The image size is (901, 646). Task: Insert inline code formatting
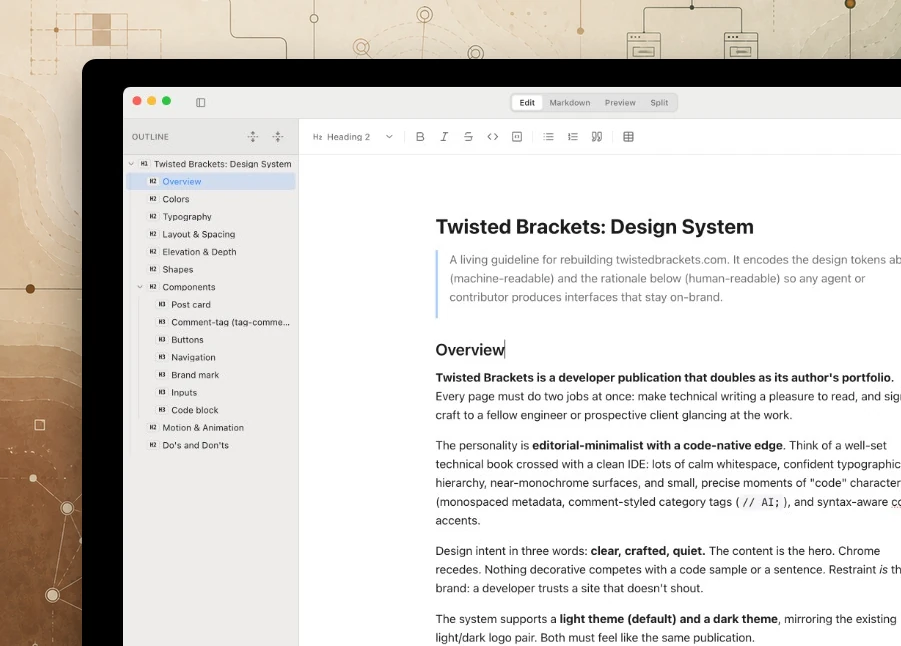pyautogui.click(x=492, y=137)
